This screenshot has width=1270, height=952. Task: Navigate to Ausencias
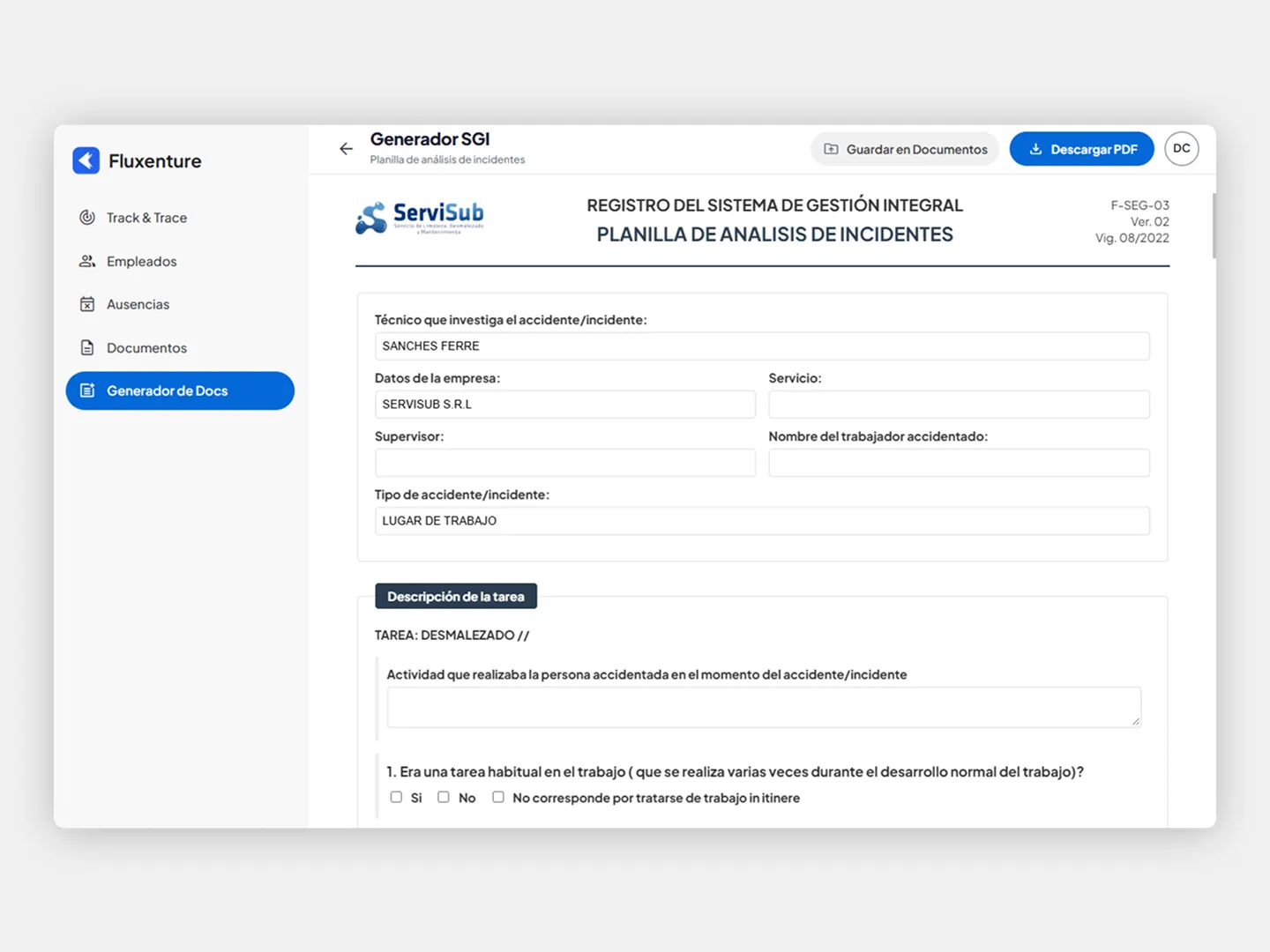(x=180, y=304)
